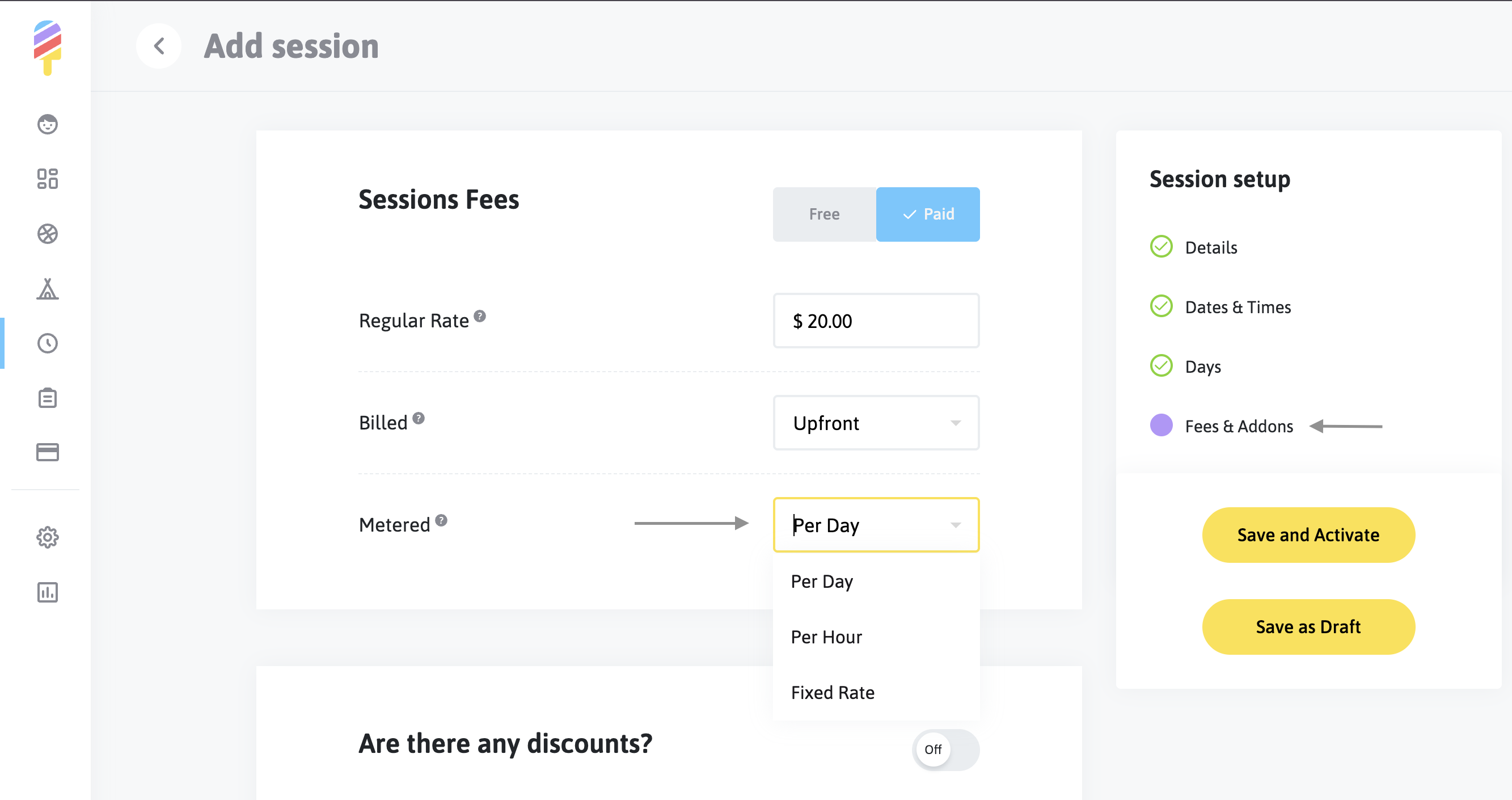This screenshot has width=1512, height=800.
Task: Select the basketball activities sidebar icon
Action: pos(48,234)
